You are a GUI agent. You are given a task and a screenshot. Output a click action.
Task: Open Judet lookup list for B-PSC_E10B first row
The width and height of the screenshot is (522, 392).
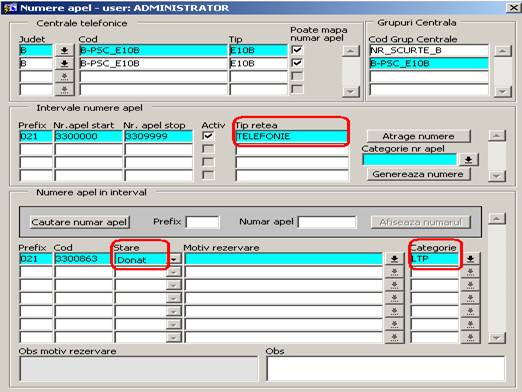64,51
